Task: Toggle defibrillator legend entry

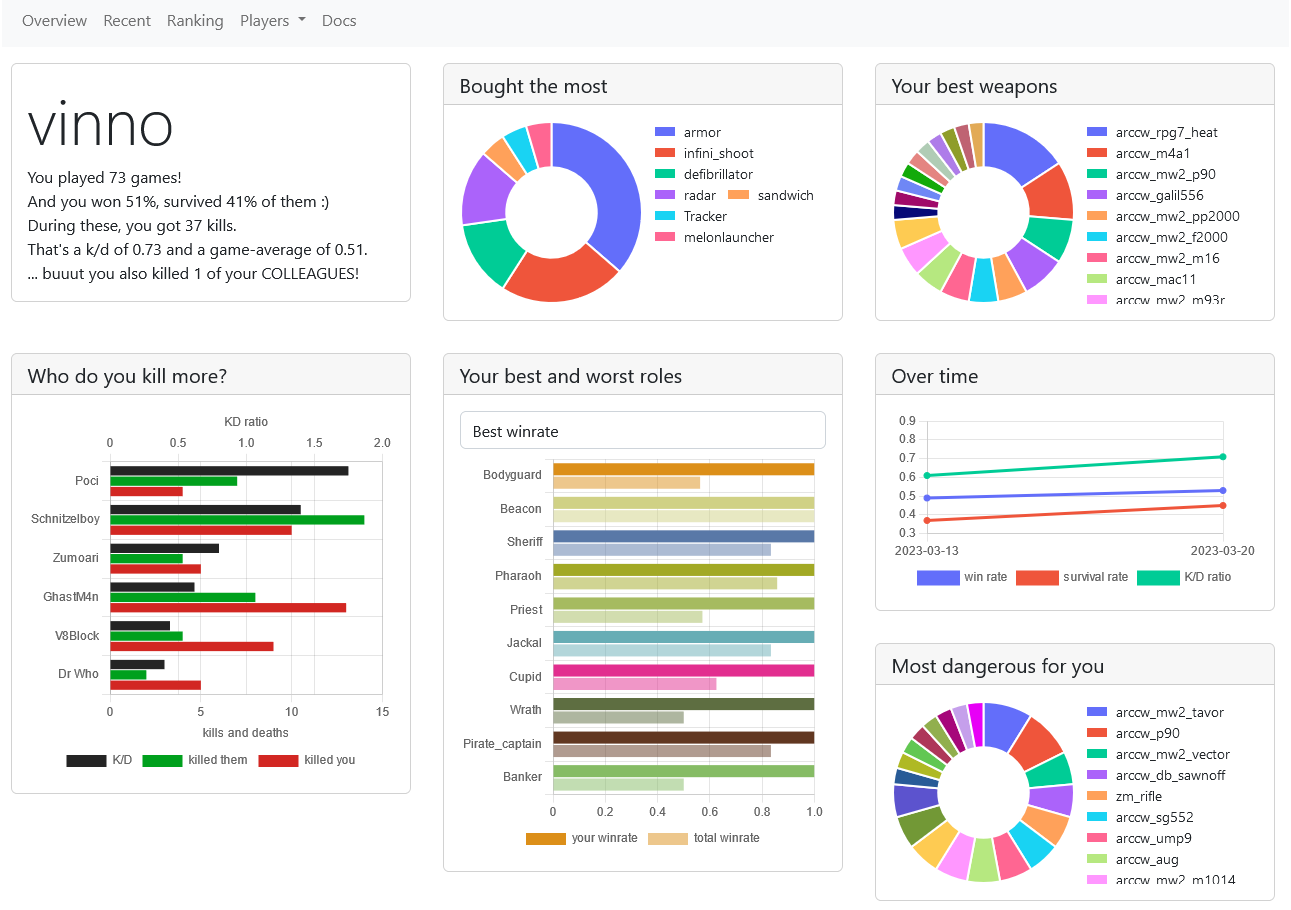Action: point(704,175)
